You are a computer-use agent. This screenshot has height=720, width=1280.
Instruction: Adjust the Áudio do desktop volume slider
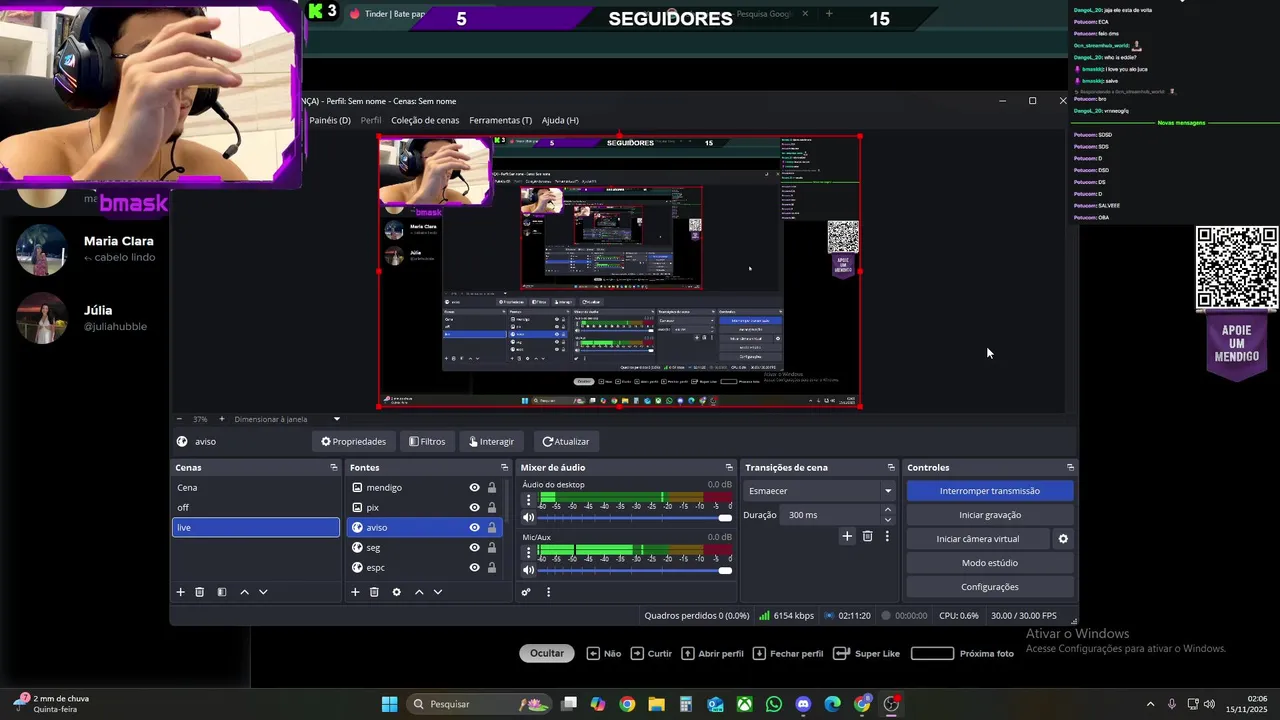(636, 518)
